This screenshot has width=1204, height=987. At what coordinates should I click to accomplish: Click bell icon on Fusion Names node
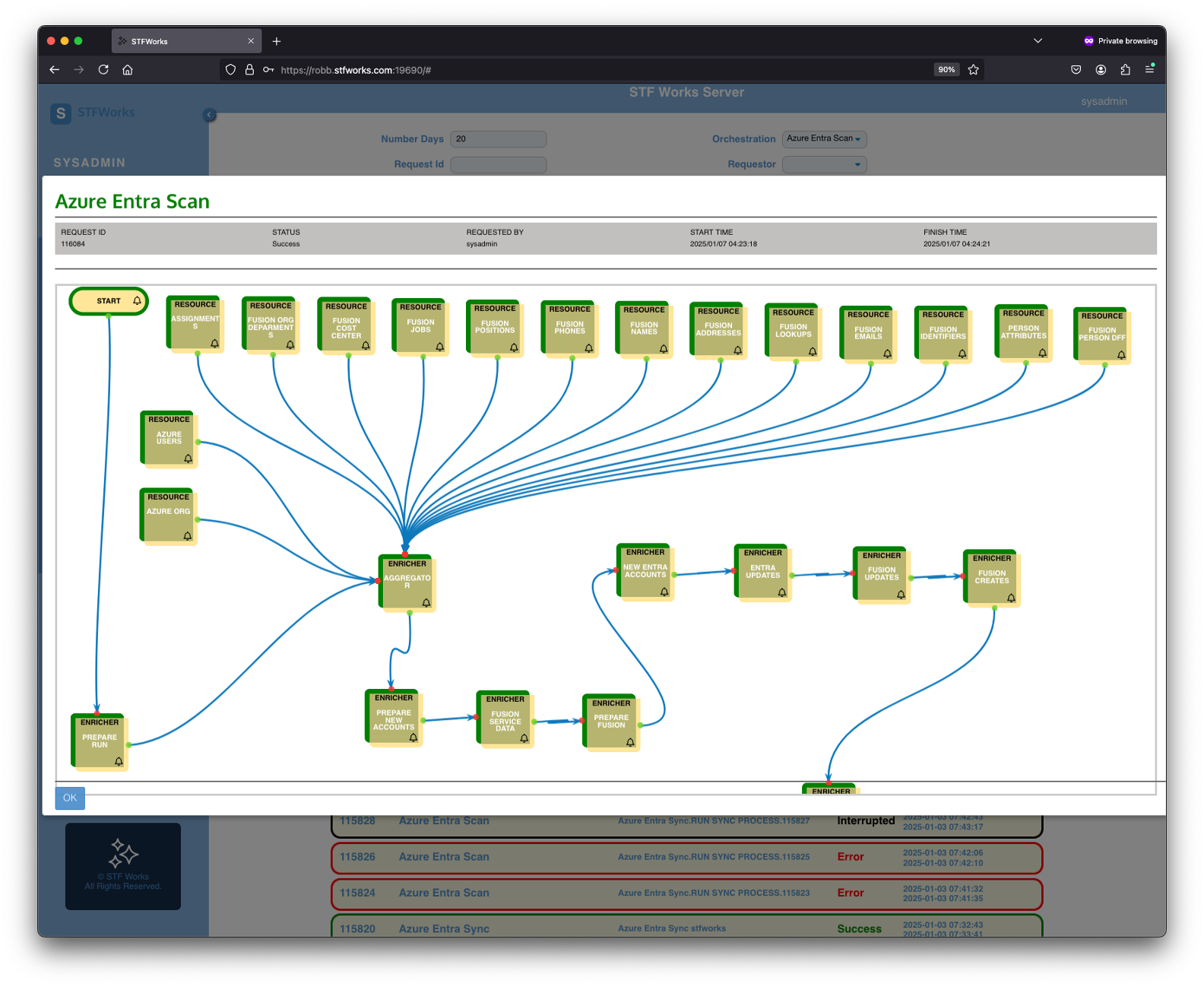click(x=664, y=349)
